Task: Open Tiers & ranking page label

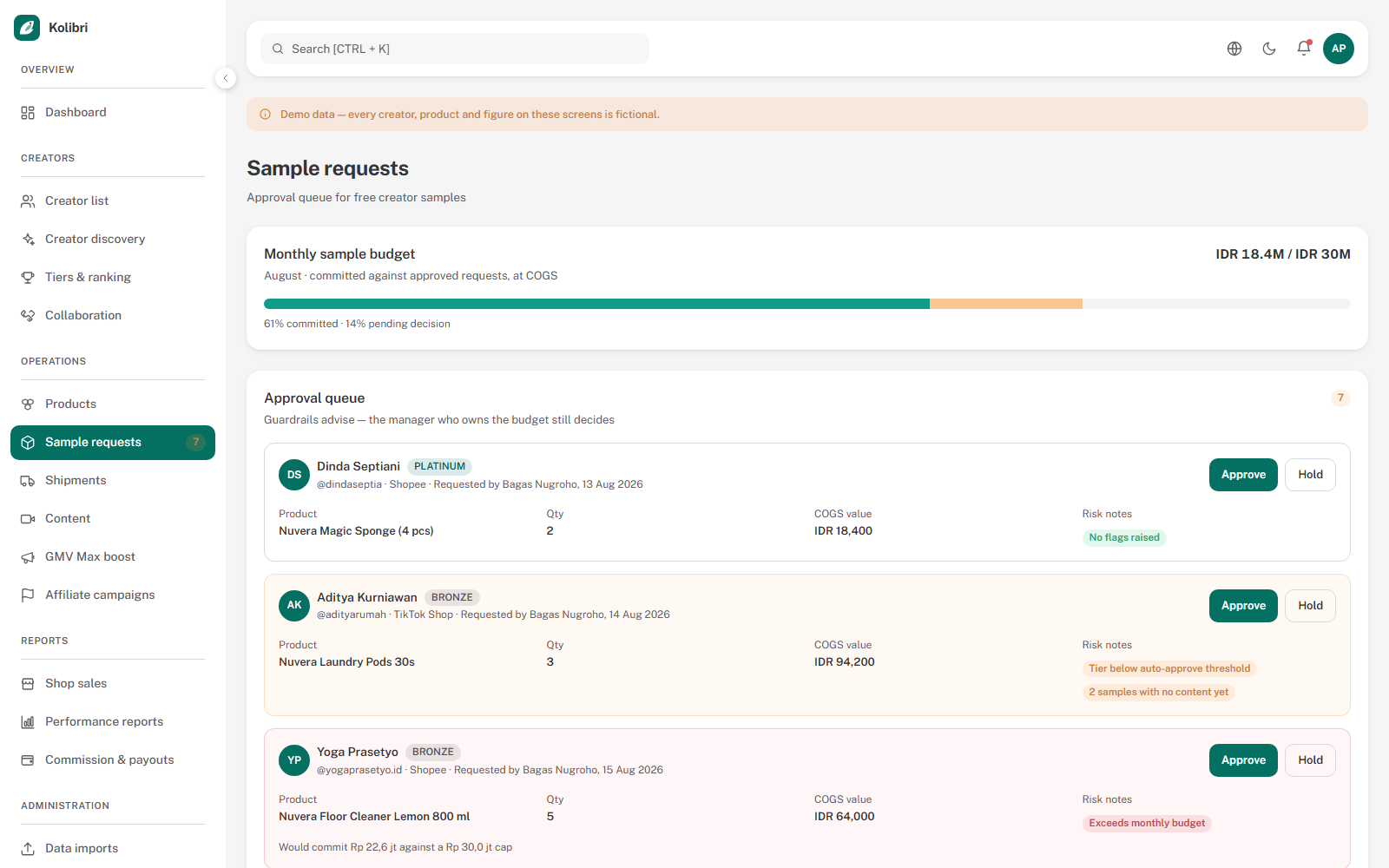Action: (88, 278)
